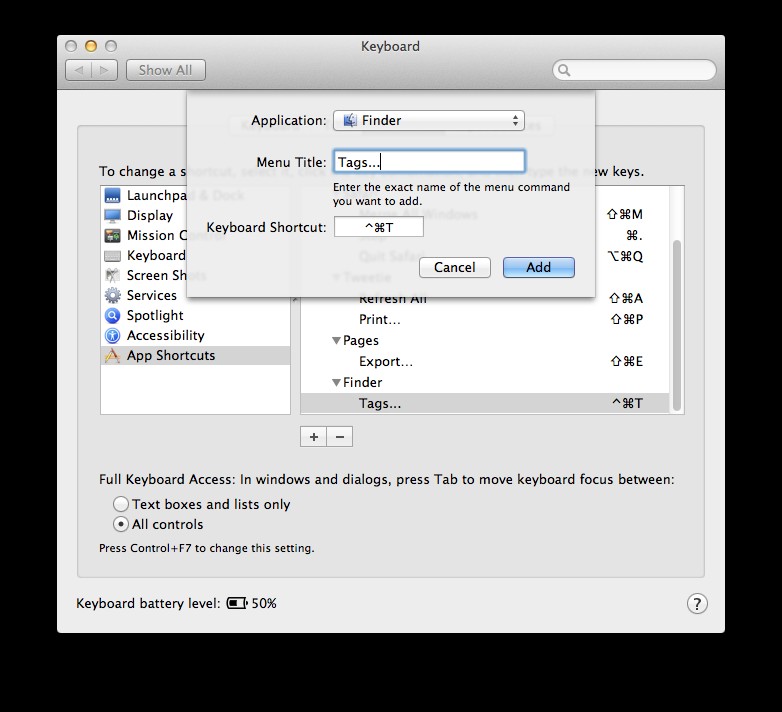Click the Finder icon in Application popup
Viewport: 782px width, 712px height.
(x=350, y=120)
